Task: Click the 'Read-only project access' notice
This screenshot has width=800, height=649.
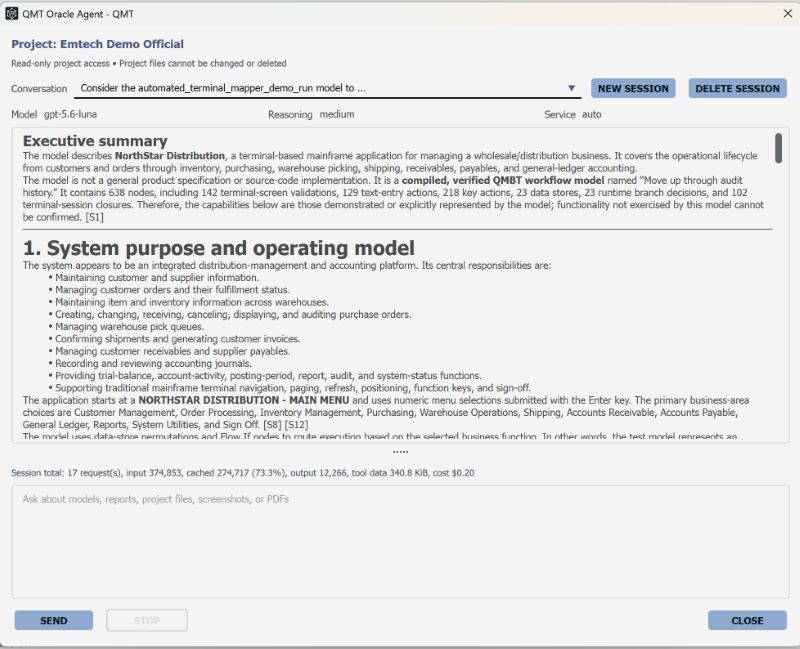Action: (x=148, y=63)
